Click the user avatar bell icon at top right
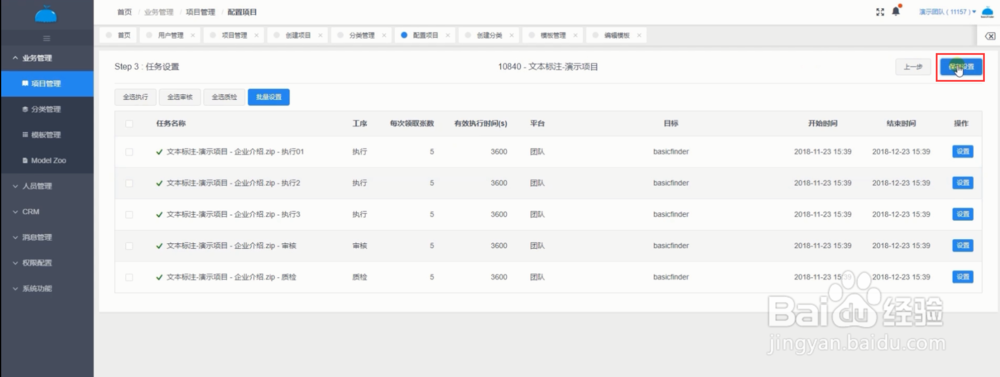The height and width of the screenshot is (377, 1000). [988, 12]
